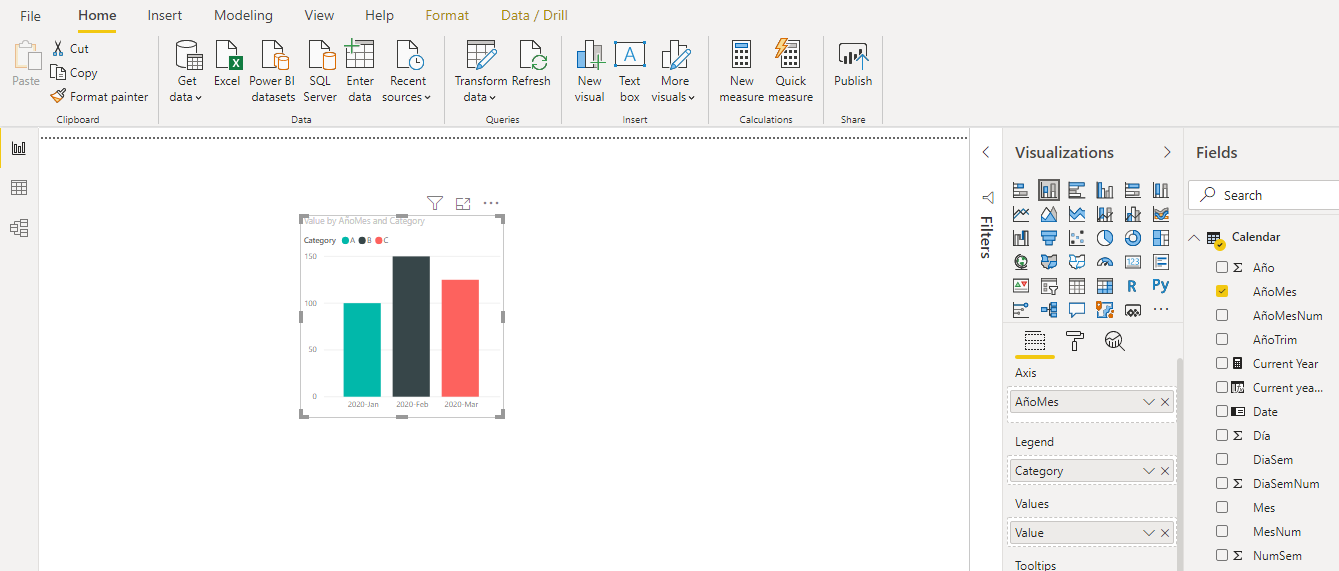Select the matrix visualization

click(x=1105, y=285)
